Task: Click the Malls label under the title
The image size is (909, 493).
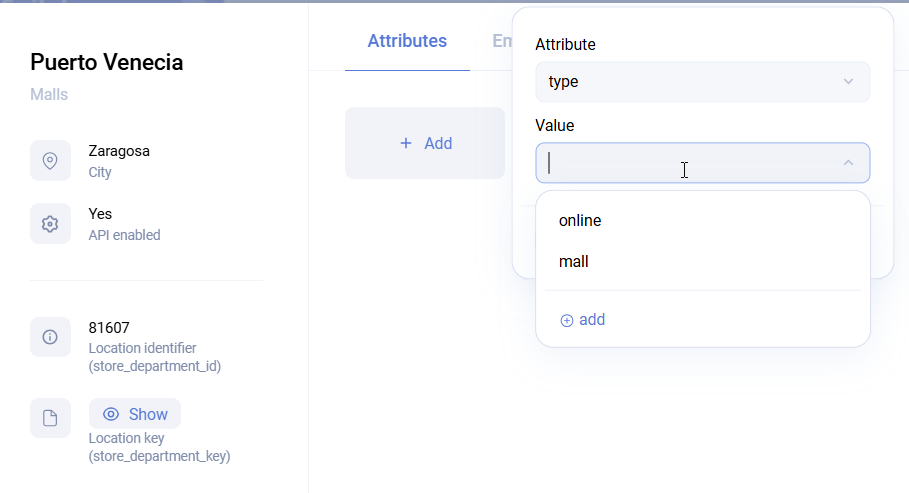Action: point(49,95)
